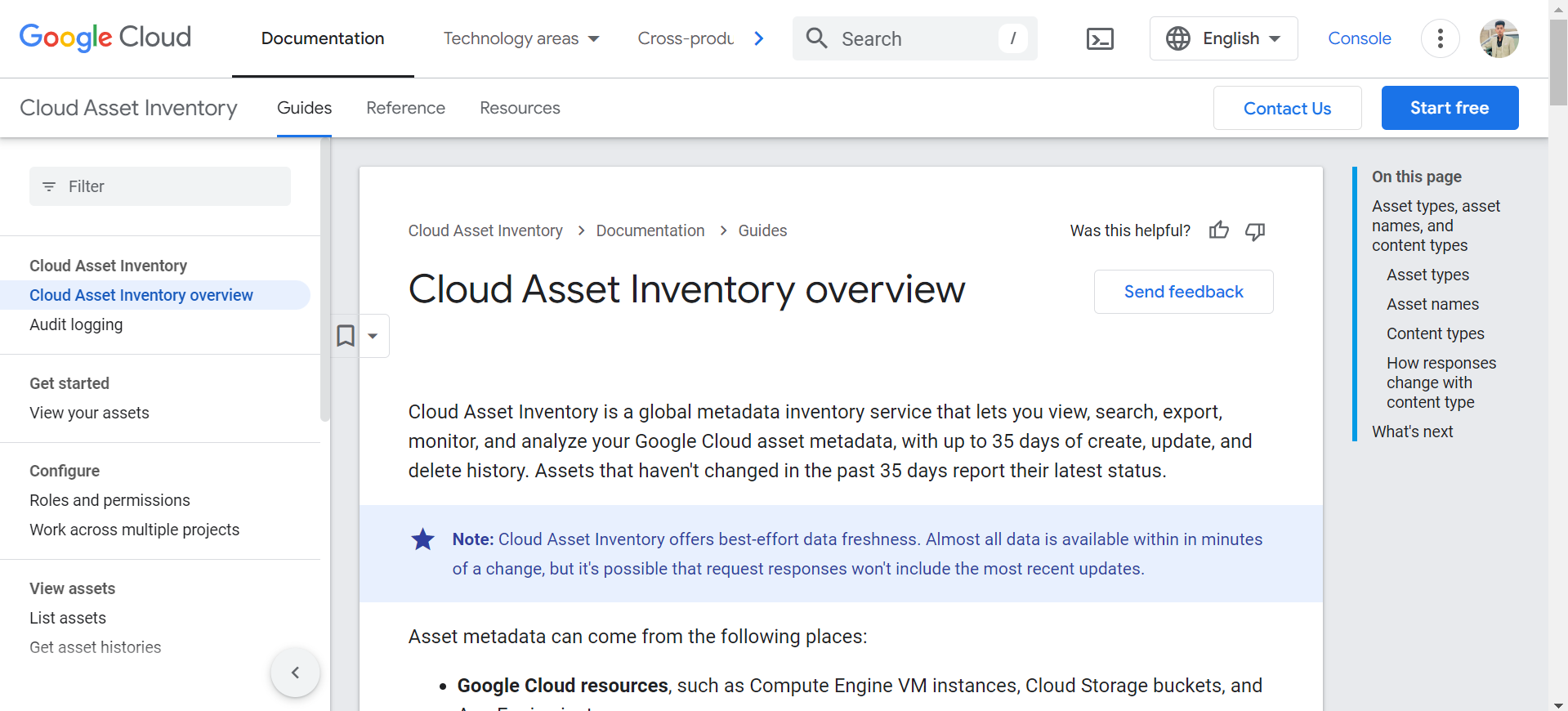Image resolution: width=1568 pixels, height=711 pixels.
Task: Click the Contact Us button
Action: [1287, 108]
